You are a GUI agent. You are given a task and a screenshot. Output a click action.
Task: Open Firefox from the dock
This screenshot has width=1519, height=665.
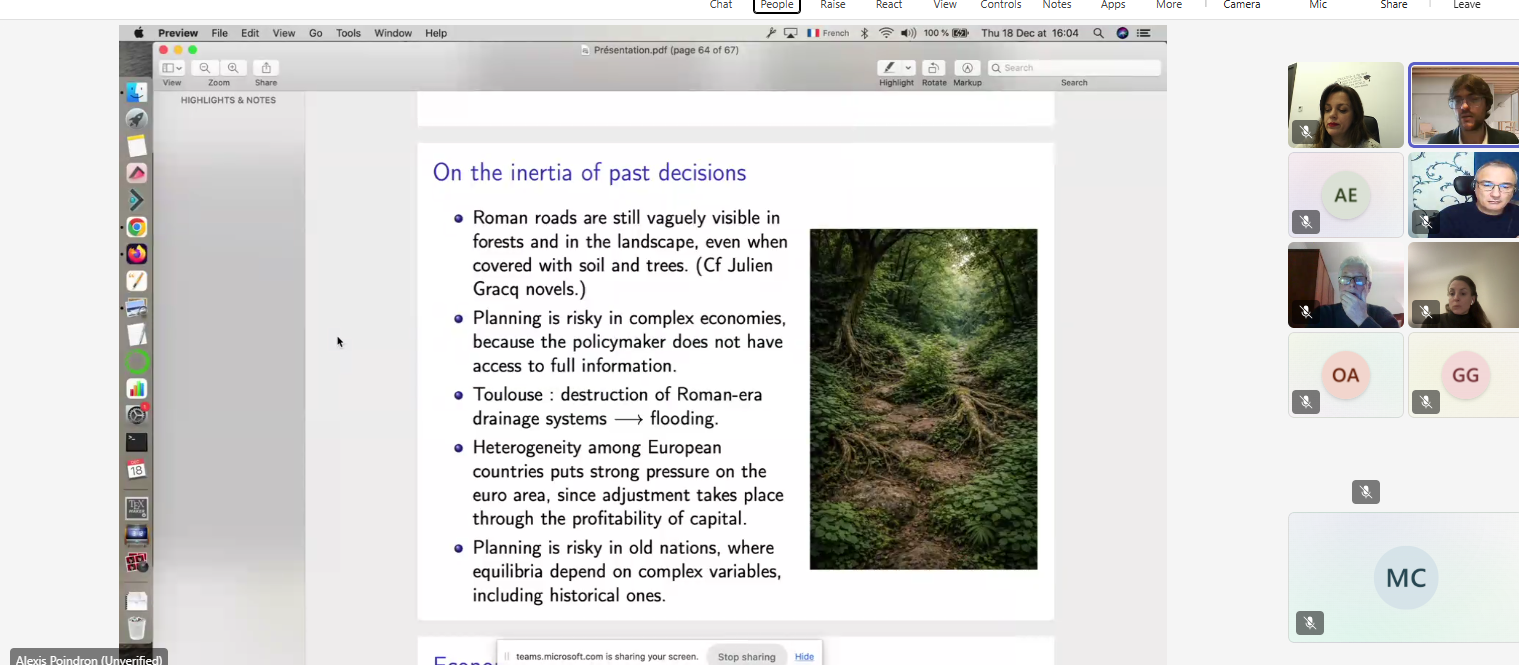pos(137,254)
